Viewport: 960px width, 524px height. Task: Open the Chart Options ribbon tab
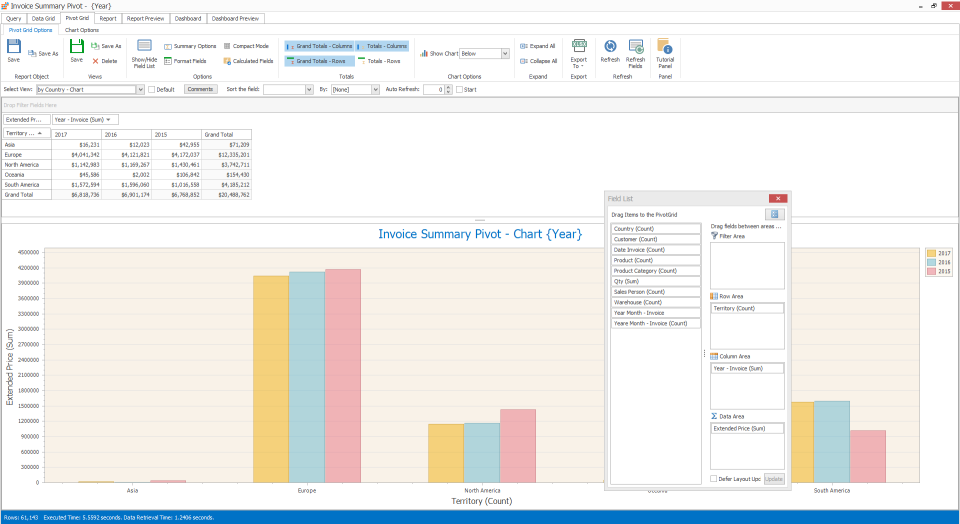(x=82, y=30)
